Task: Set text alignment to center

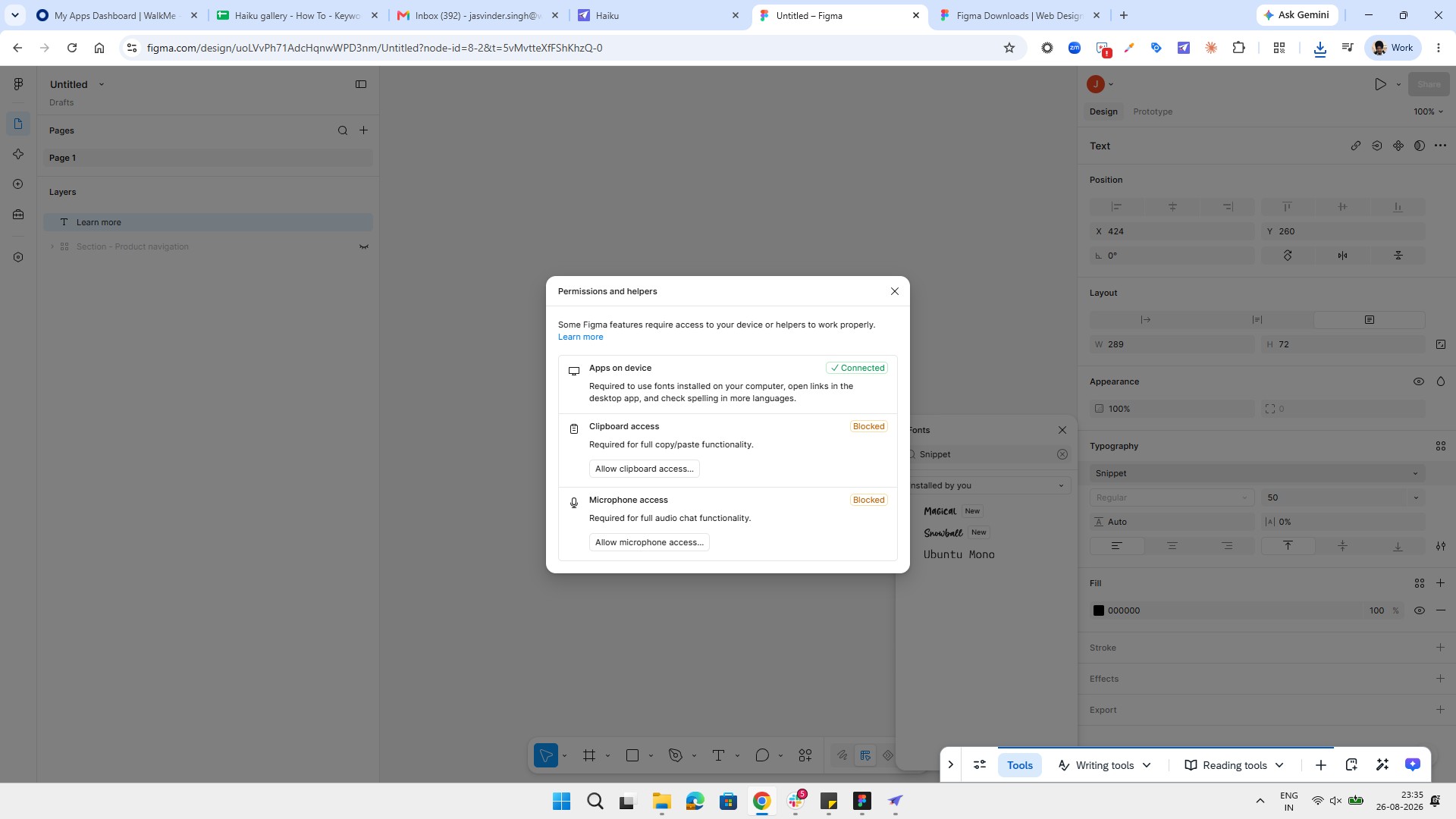Action: [x=1172, y=546]
